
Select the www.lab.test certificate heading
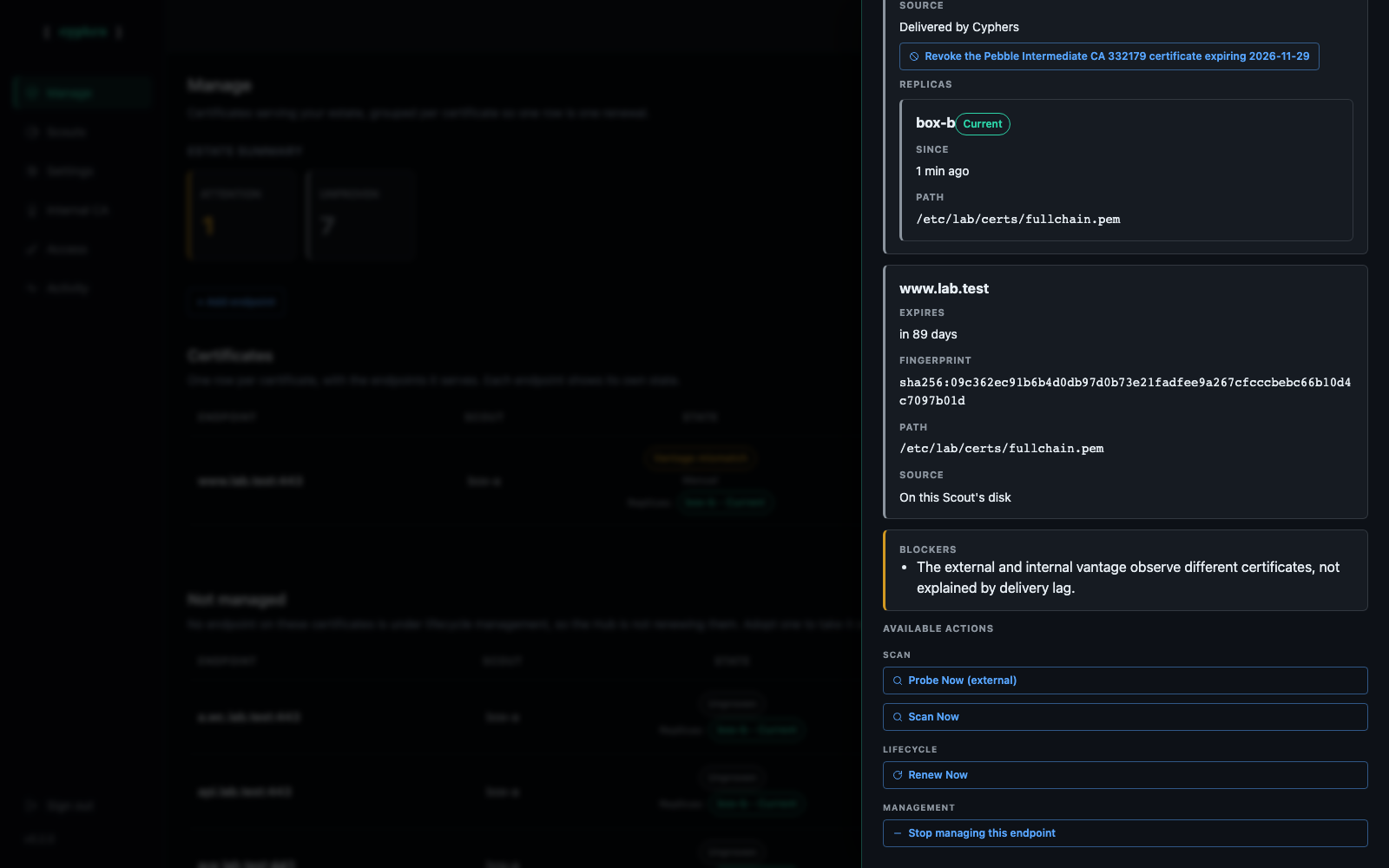[944, 289]
